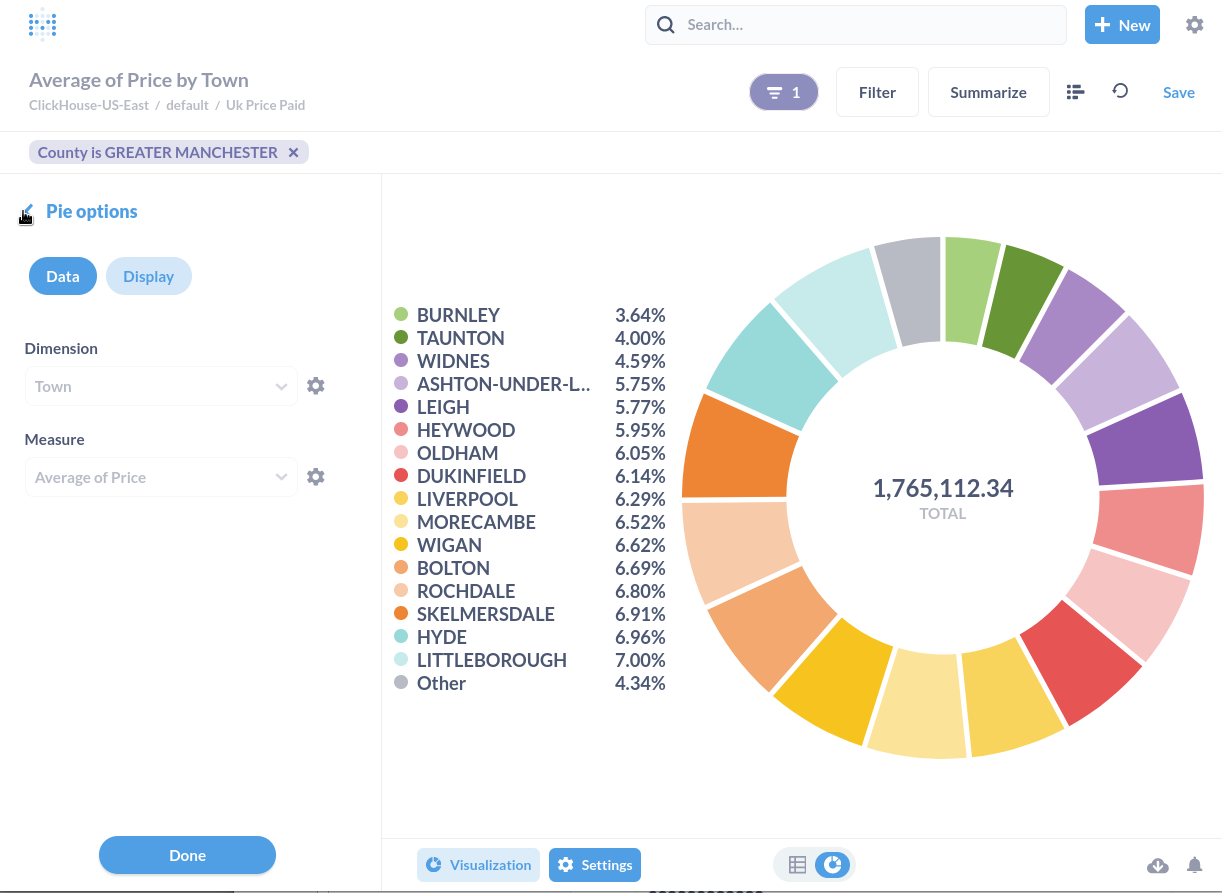Open settings gear for Average of Price measure
This screenshot has width=1222, height=893.
pyautogui.click(x=315, y=476)
